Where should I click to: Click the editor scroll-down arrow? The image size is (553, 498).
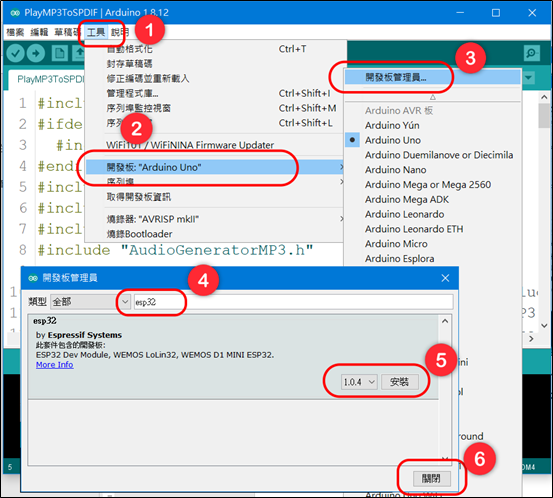(x=544, y=326)
